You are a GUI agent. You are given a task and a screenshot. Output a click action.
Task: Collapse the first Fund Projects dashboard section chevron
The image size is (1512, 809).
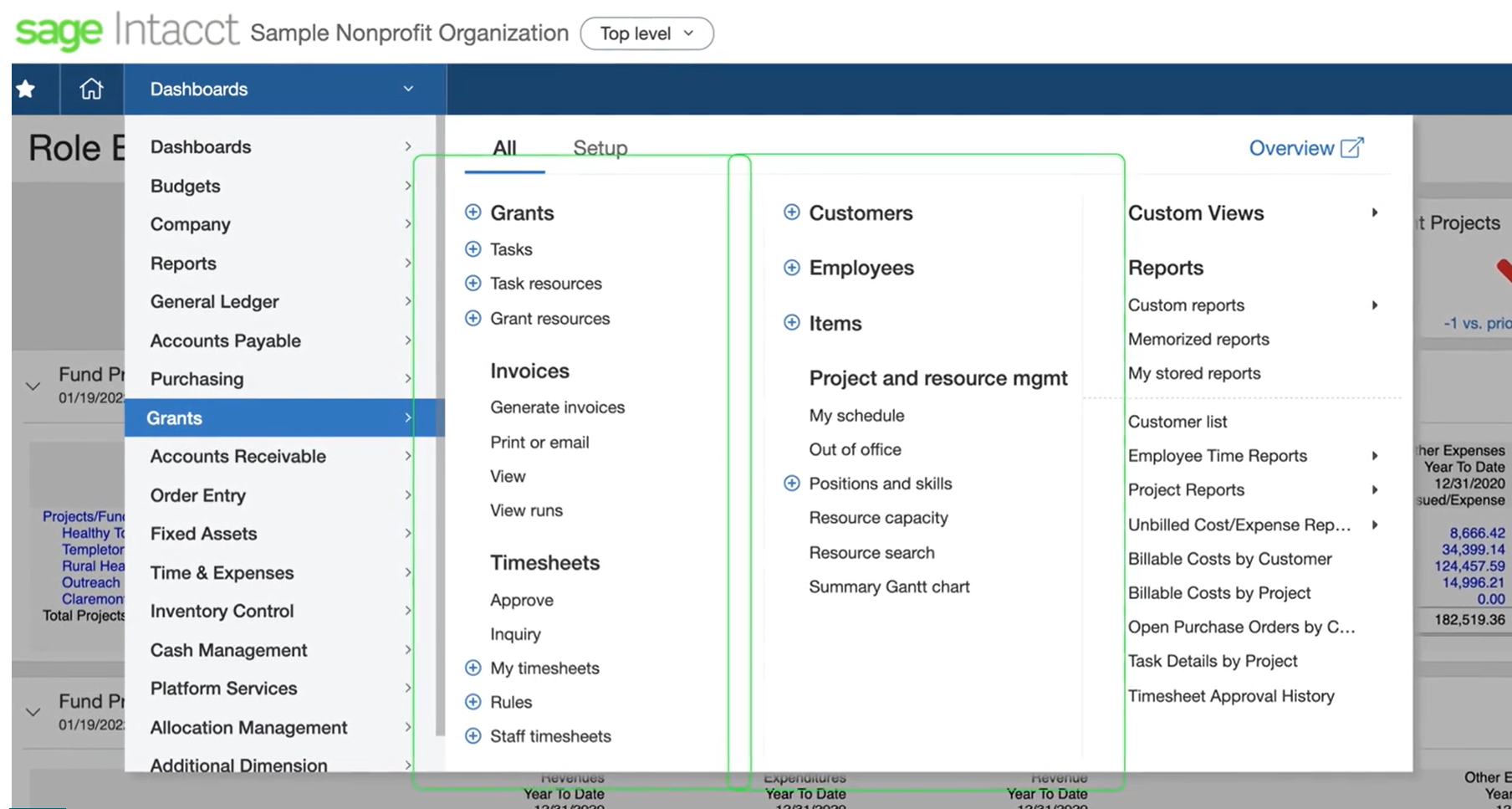33,386
